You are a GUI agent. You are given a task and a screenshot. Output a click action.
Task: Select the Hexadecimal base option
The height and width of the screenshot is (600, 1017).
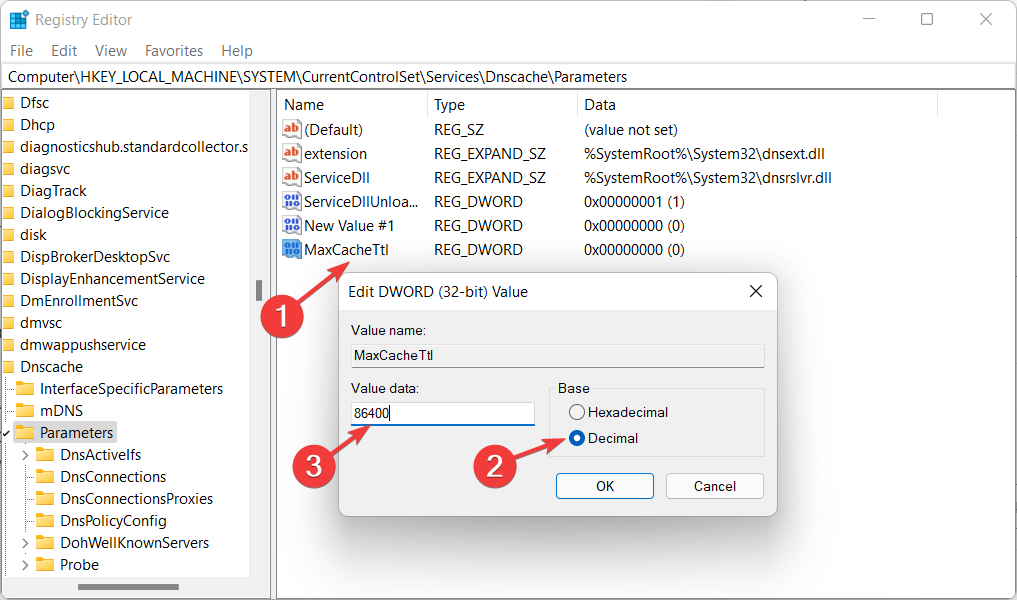[576, 412]
